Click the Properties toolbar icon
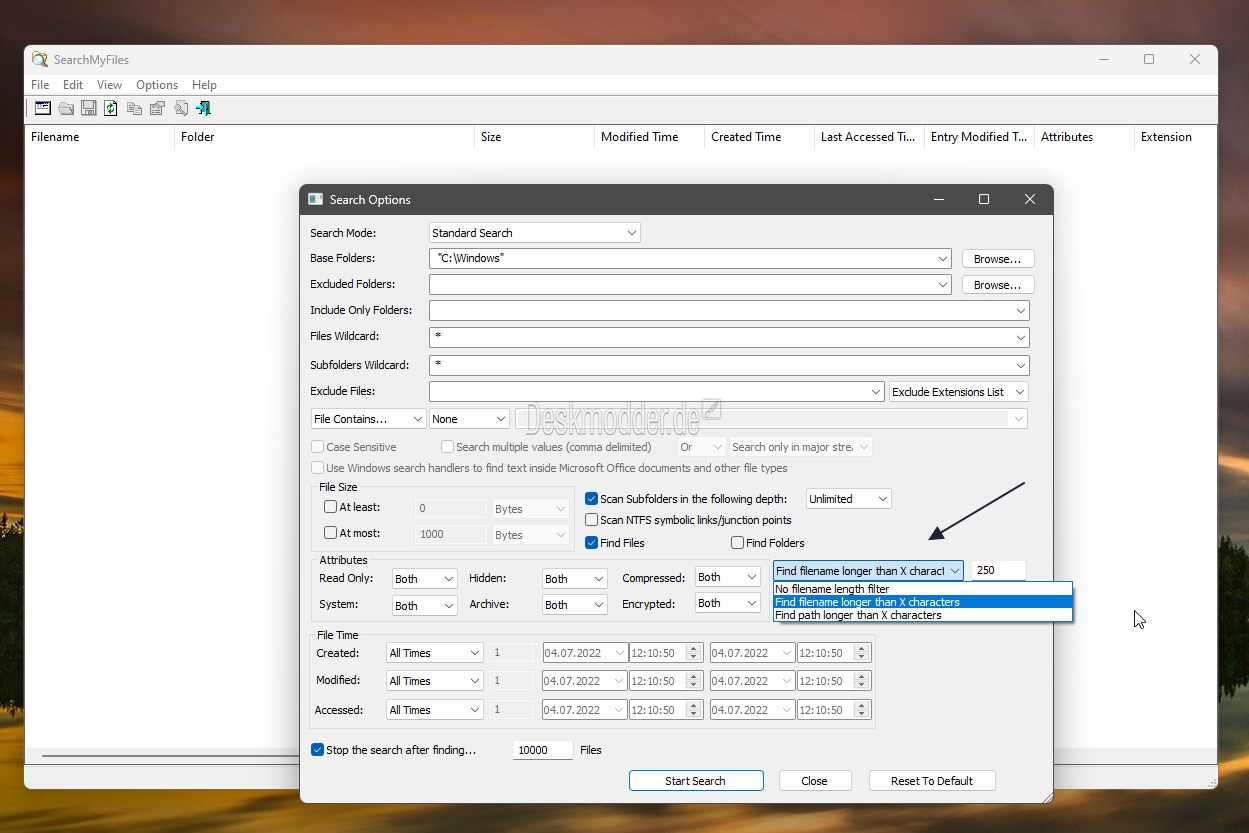The width and height of the screenshot is (1249, 833). coord(157,108)
